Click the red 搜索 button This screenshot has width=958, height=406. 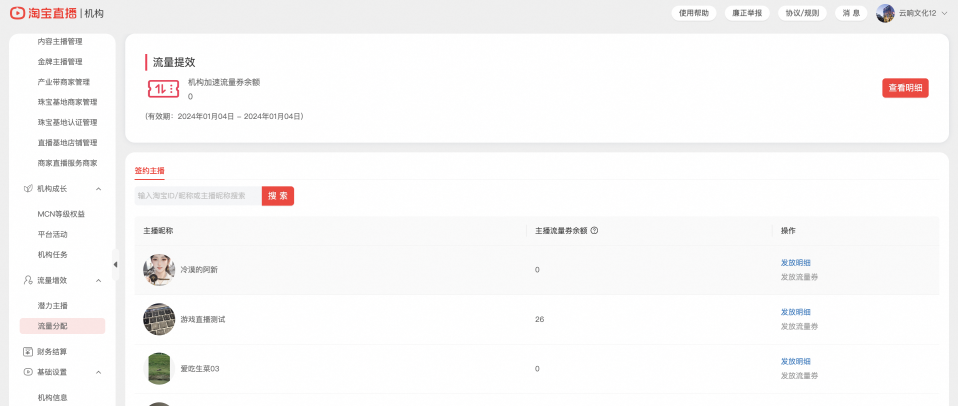tap(278, 196)
